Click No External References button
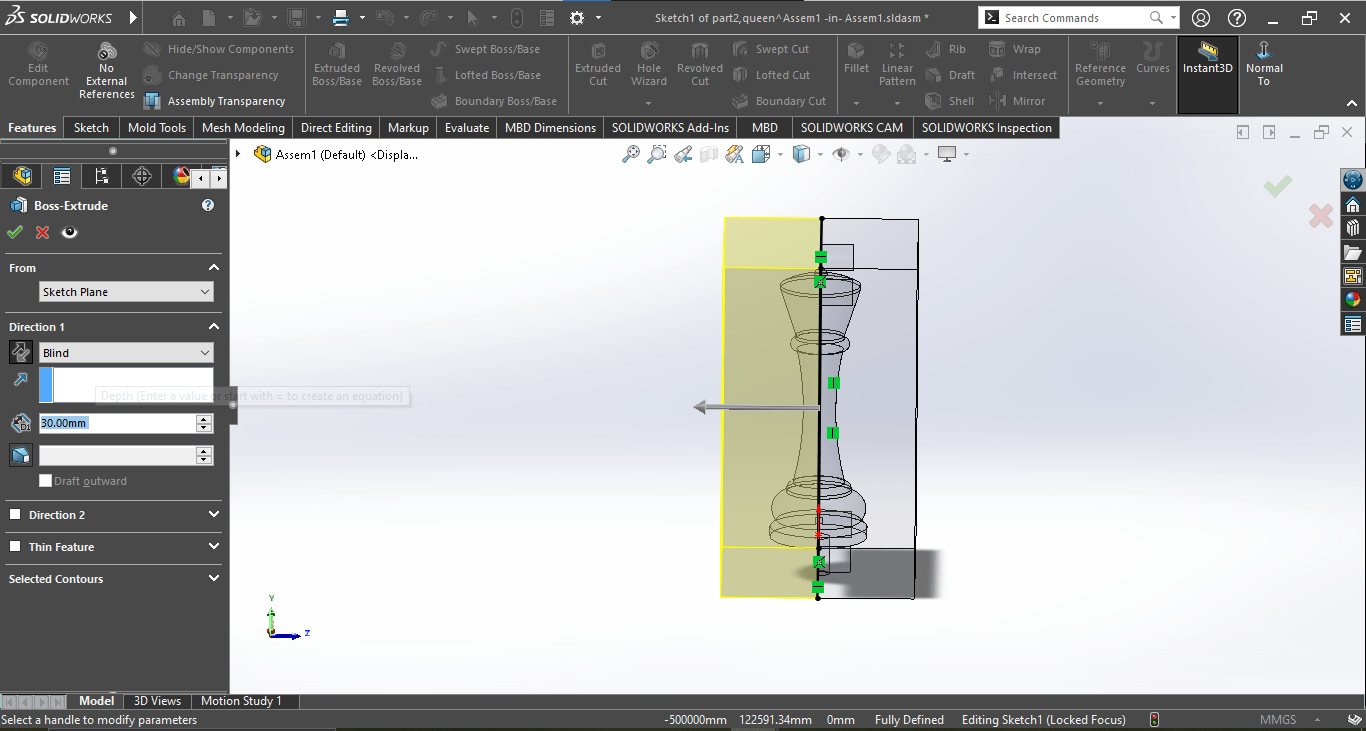This screenshot has width=1366, height=731. point(107,71)
